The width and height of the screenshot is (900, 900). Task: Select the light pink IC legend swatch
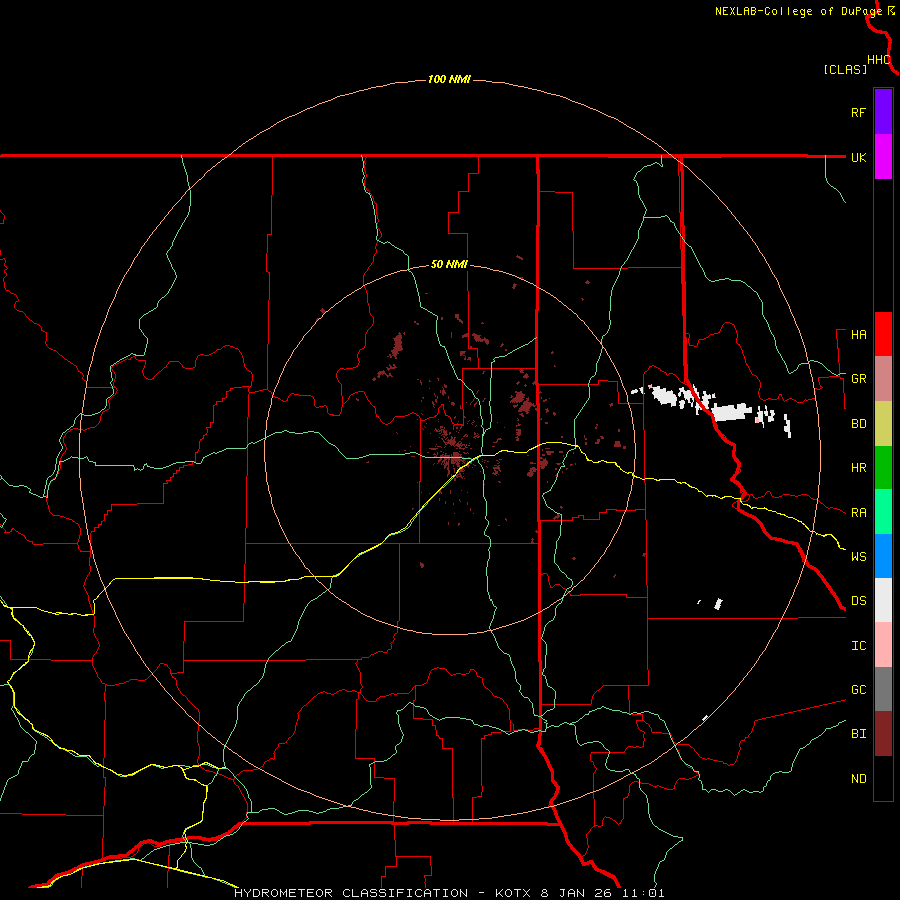[x=883, y=645]
